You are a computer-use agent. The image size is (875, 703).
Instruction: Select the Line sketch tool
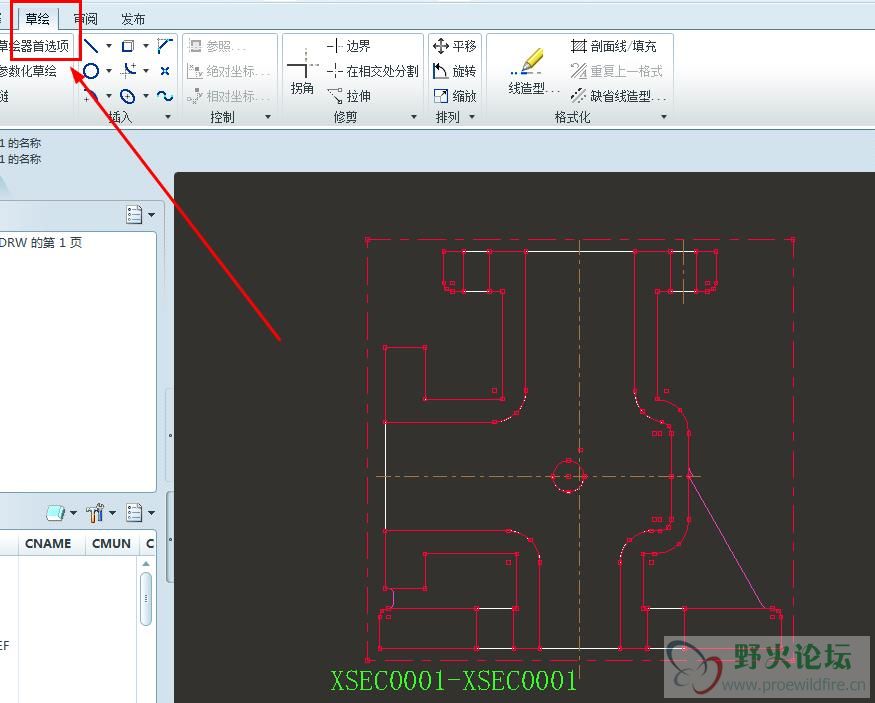tap(91, 46)
